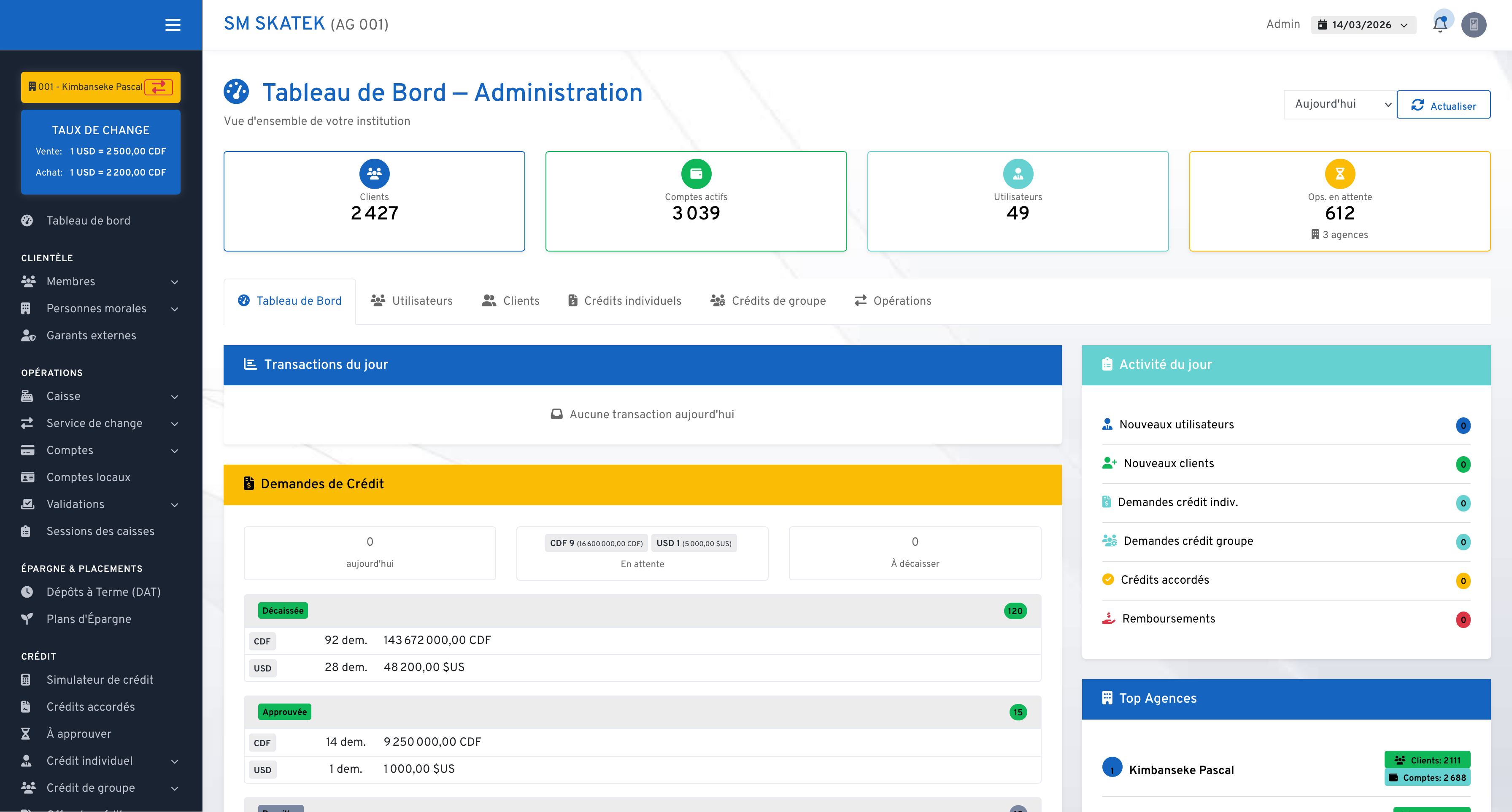Click the user avatar in top right corner
The height and width of the screenshot is (812, 1512).
1474,24
